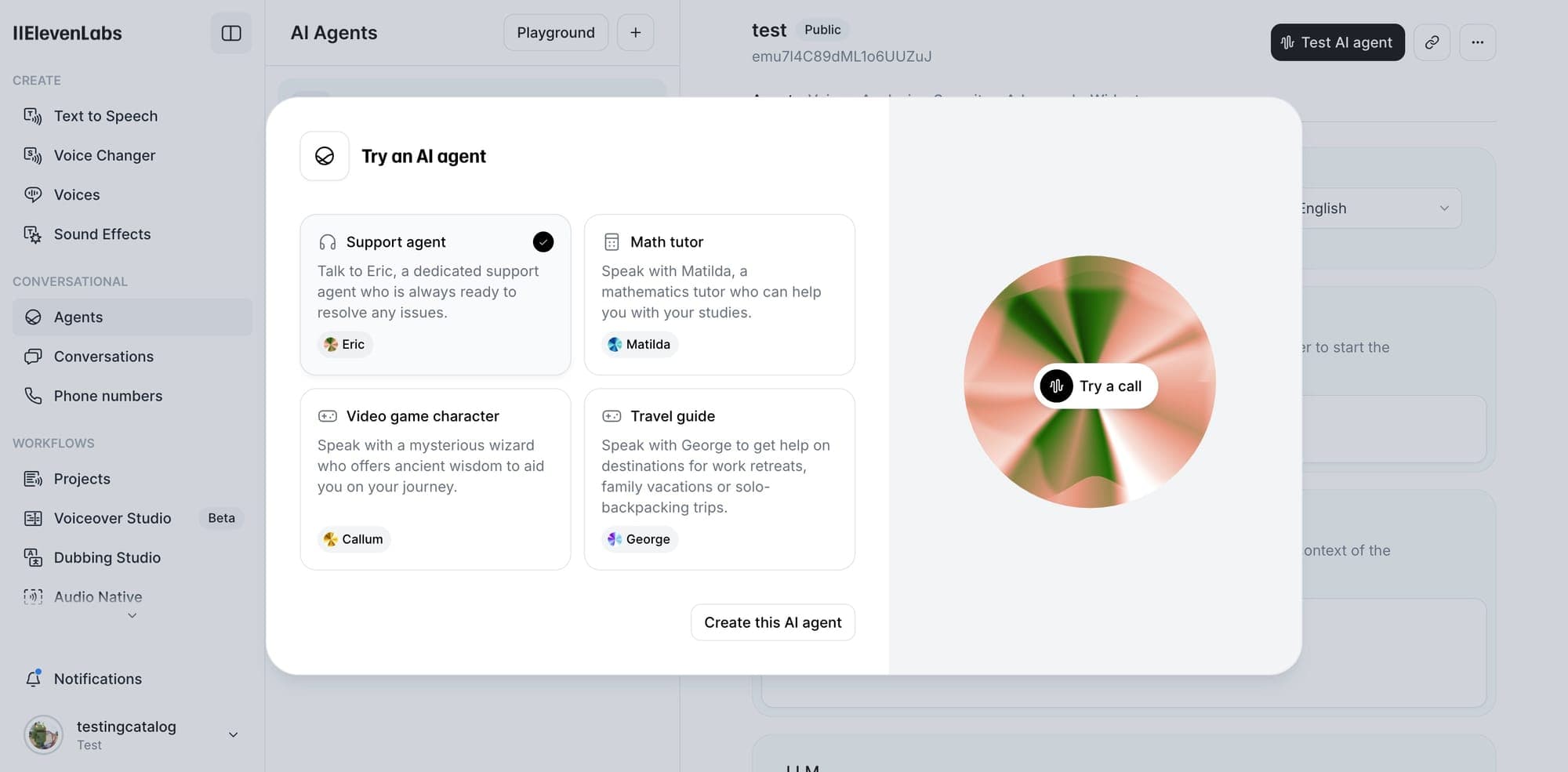Screen dimensions: 1568x772
Task: Expand the testingcatalog account menu
Action: [232, 734]
